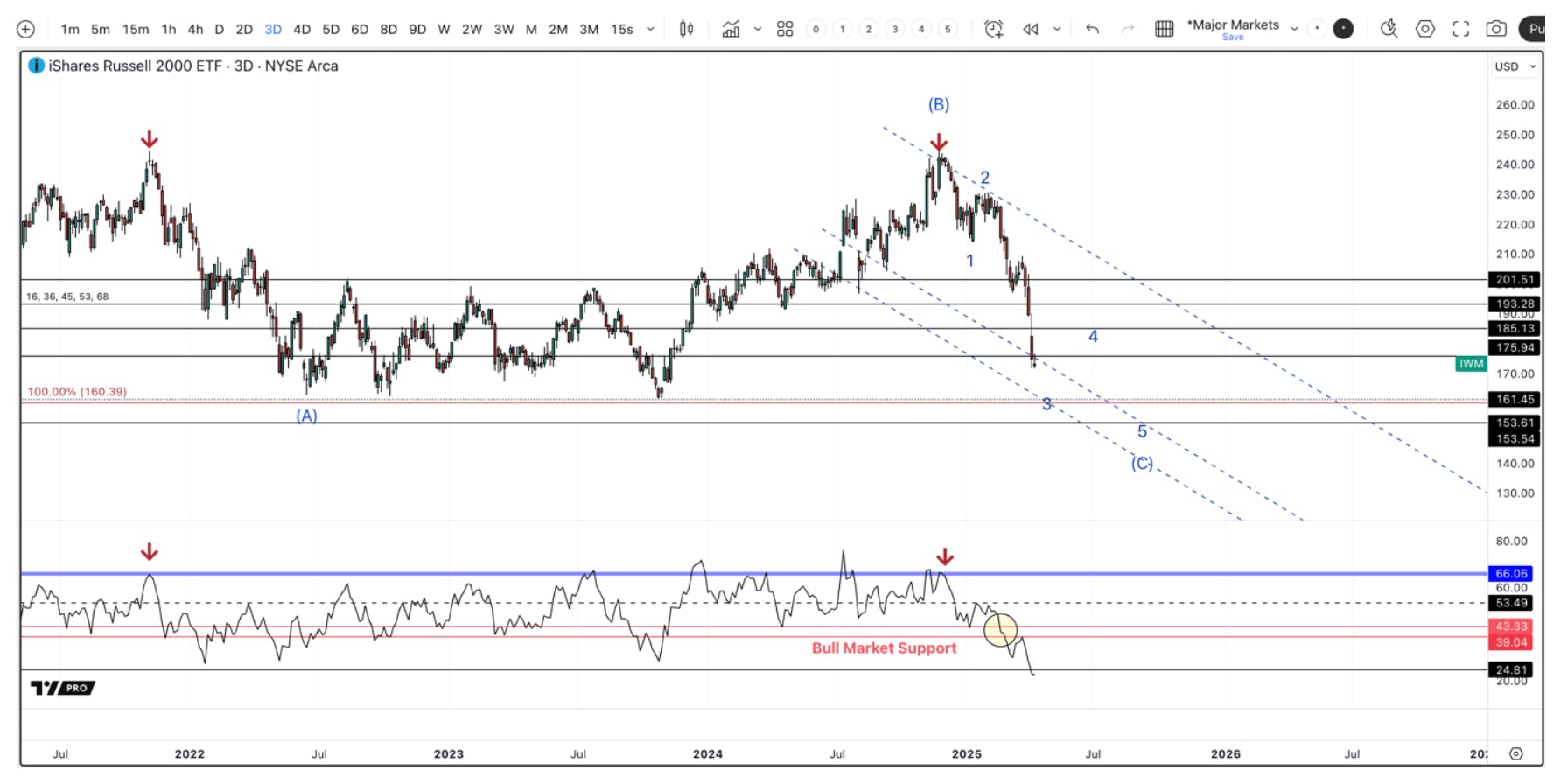Viewport: 1561px width, 784px height.
Task: Open the USD currency dropdown
Action: click(1514, 66)
